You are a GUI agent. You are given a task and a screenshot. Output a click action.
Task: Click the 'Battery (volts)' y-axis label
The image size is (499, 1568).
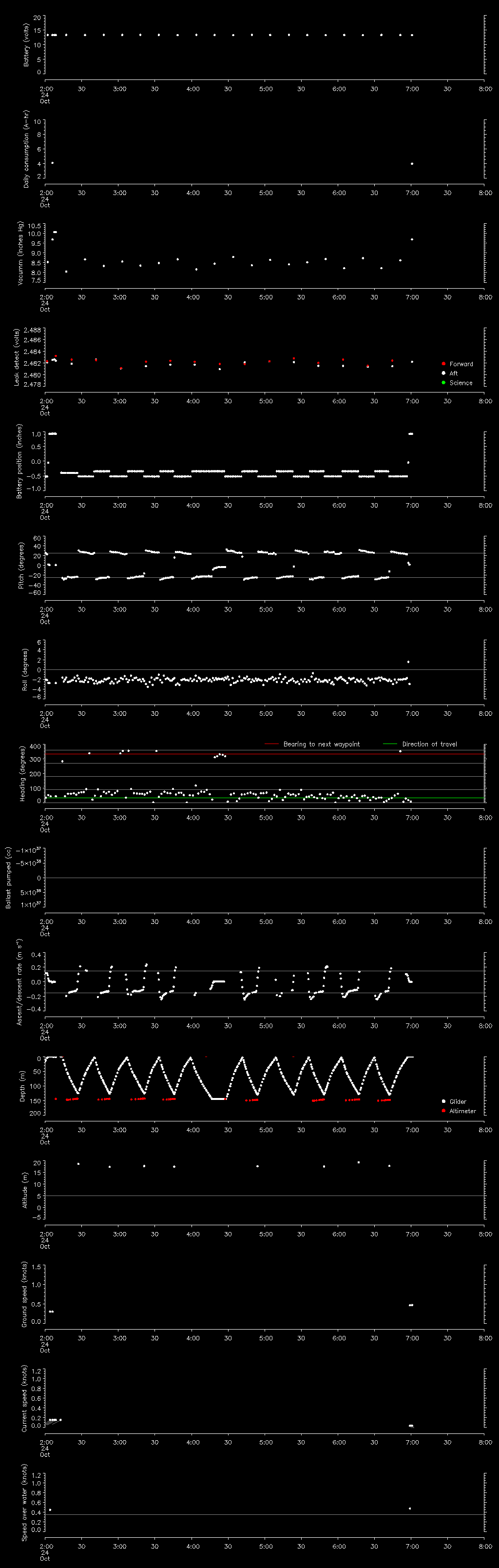coord(26,45)
